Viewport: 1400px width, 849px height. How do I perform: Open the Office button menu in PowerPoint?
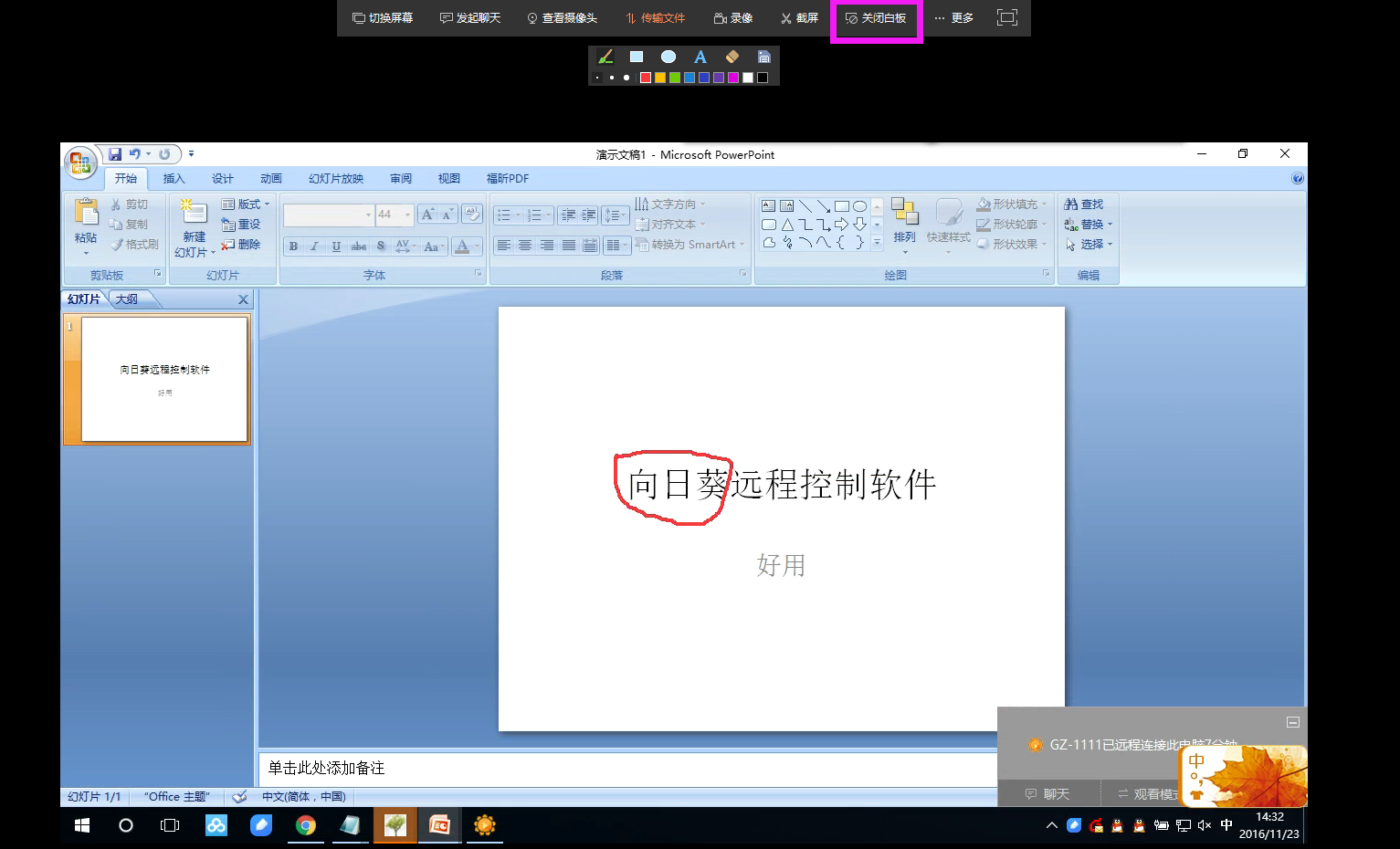(x=80, y=162)
